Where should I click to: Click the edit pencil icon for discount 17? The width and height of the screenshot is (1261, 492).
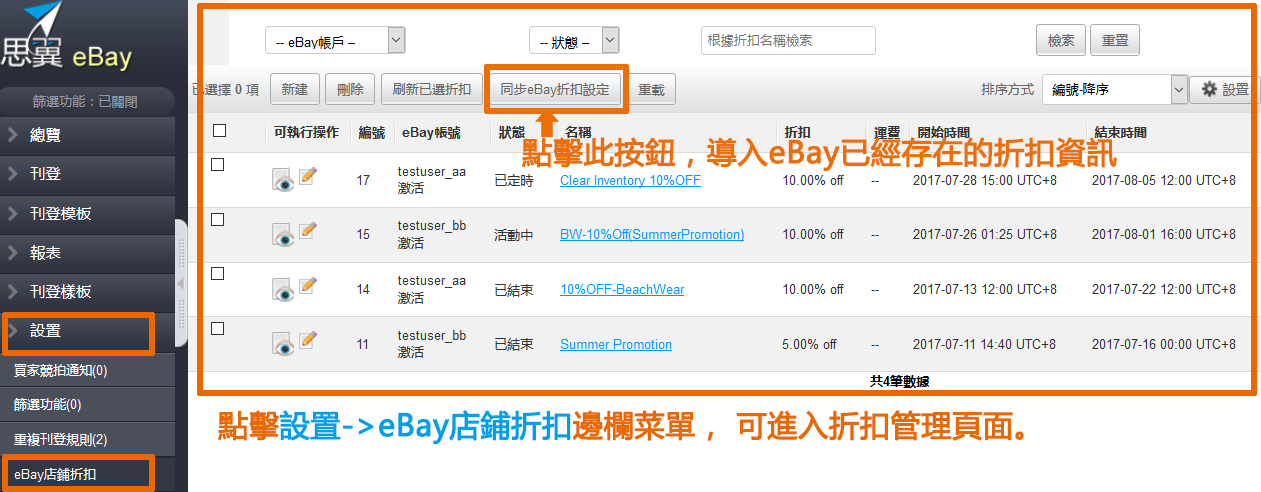click(307, 176)
